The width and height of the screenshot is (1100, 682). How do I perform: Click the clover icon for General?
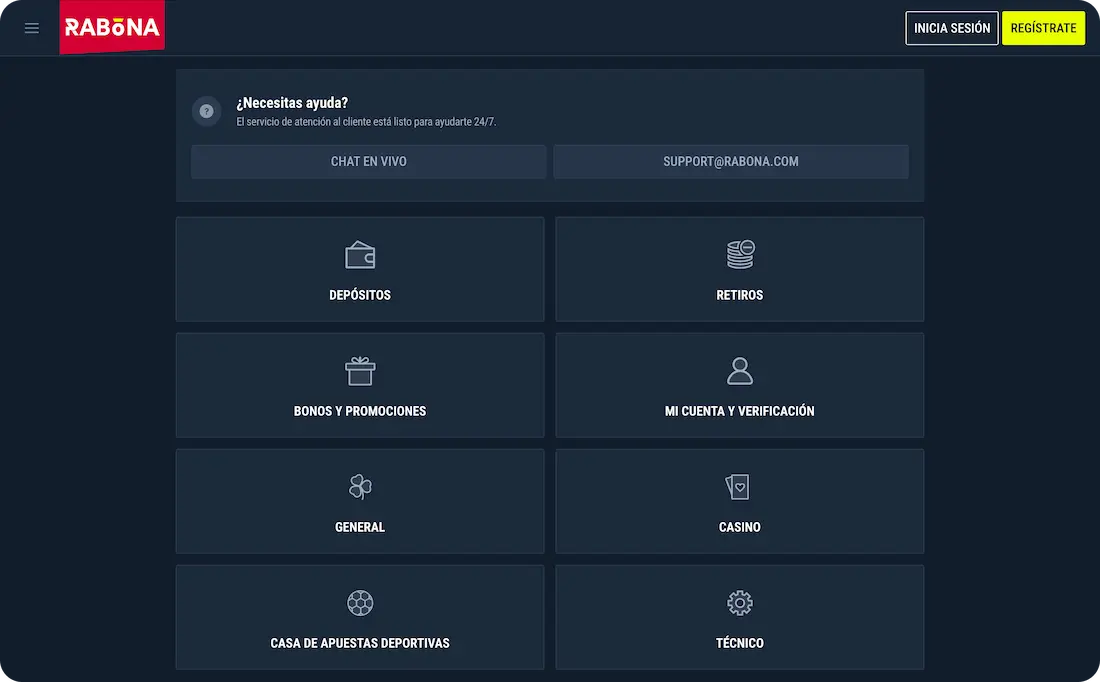(x=360, y=487)
